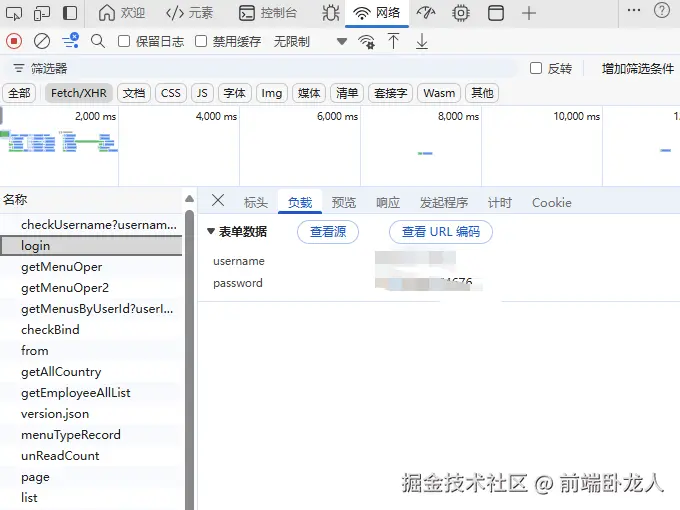Open the Response (响应) tab
This screenshot has height=510, width=680.
point(388,203)
